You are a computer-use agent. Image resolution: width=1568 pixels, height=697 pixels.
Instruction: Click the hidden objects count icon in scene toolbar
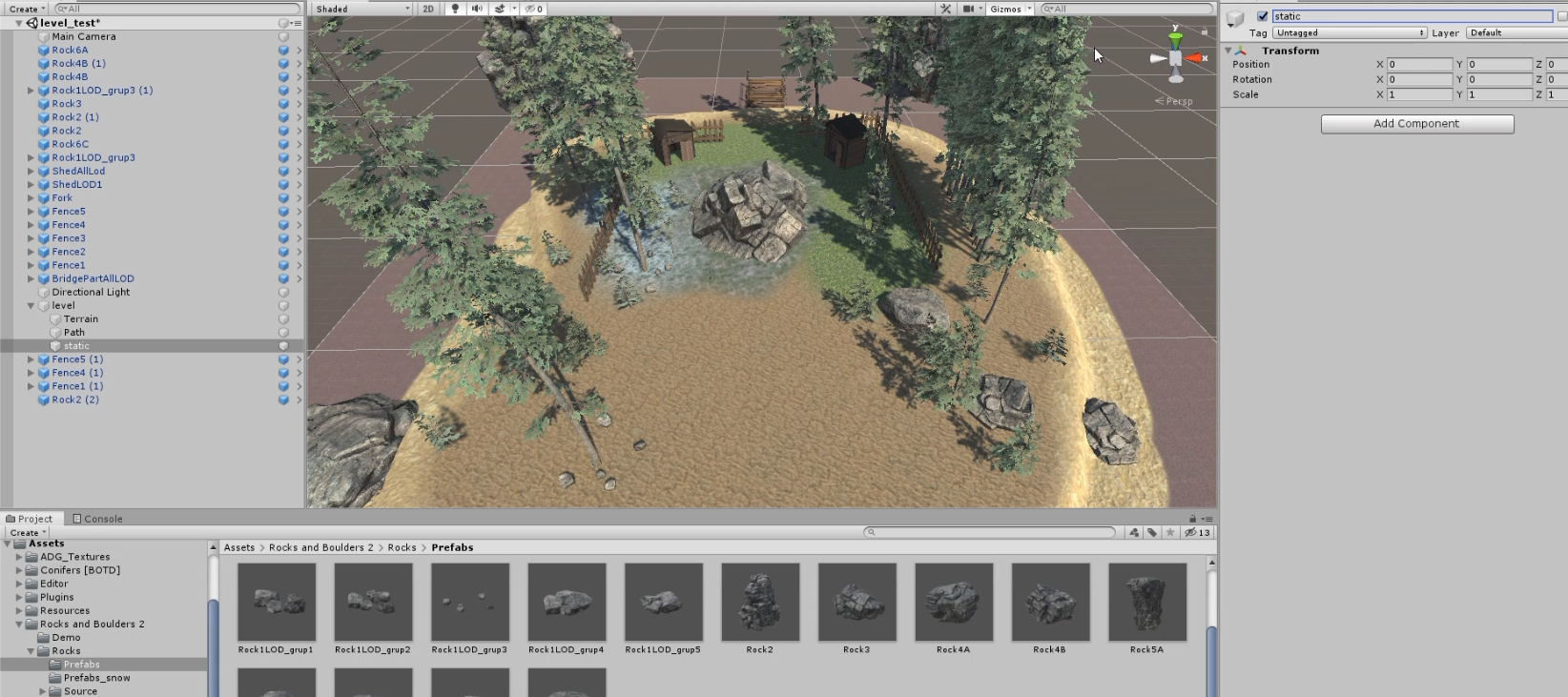[534, 9]
